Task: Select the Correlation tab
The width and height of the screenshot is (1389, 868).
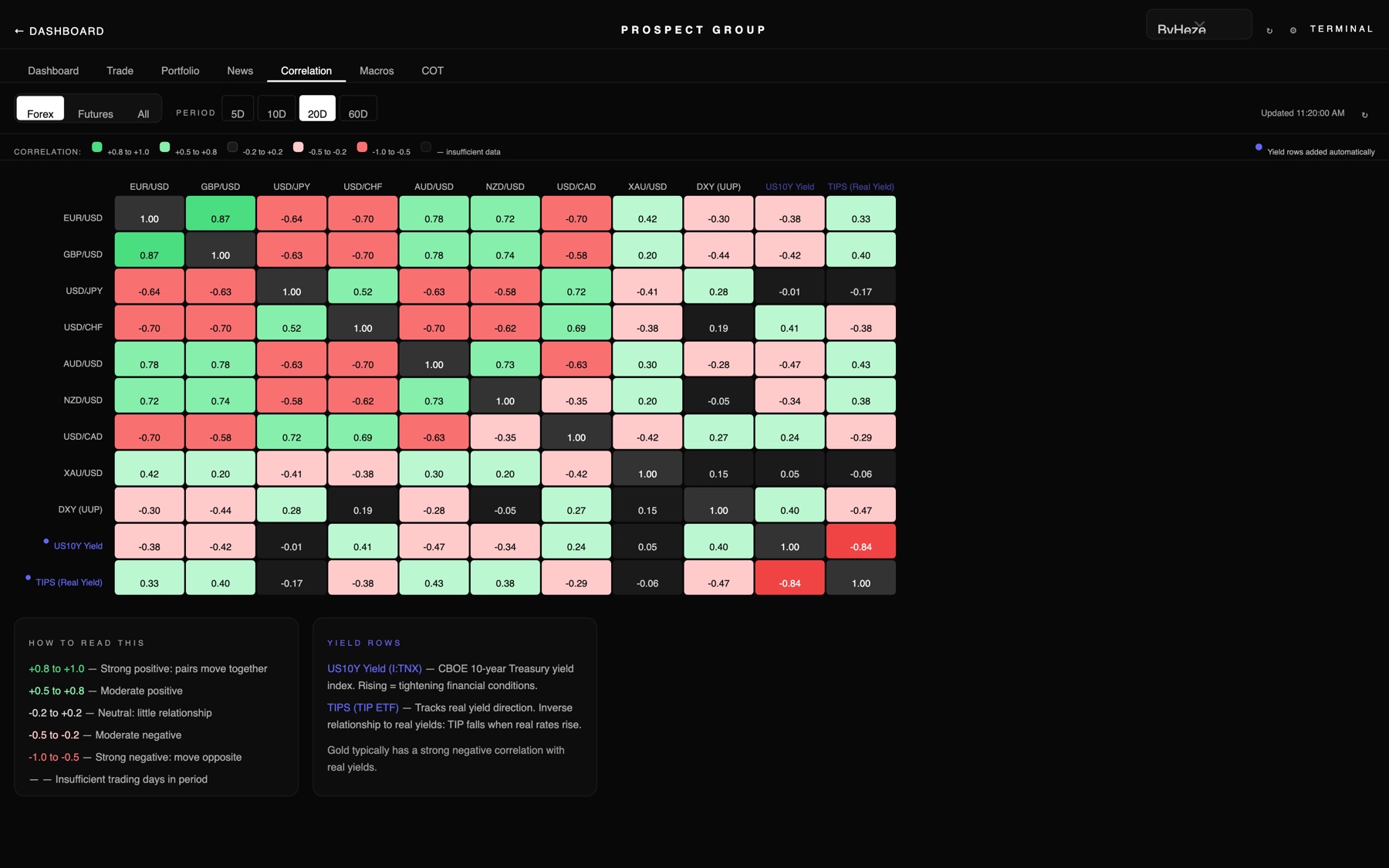Action: 306,70
